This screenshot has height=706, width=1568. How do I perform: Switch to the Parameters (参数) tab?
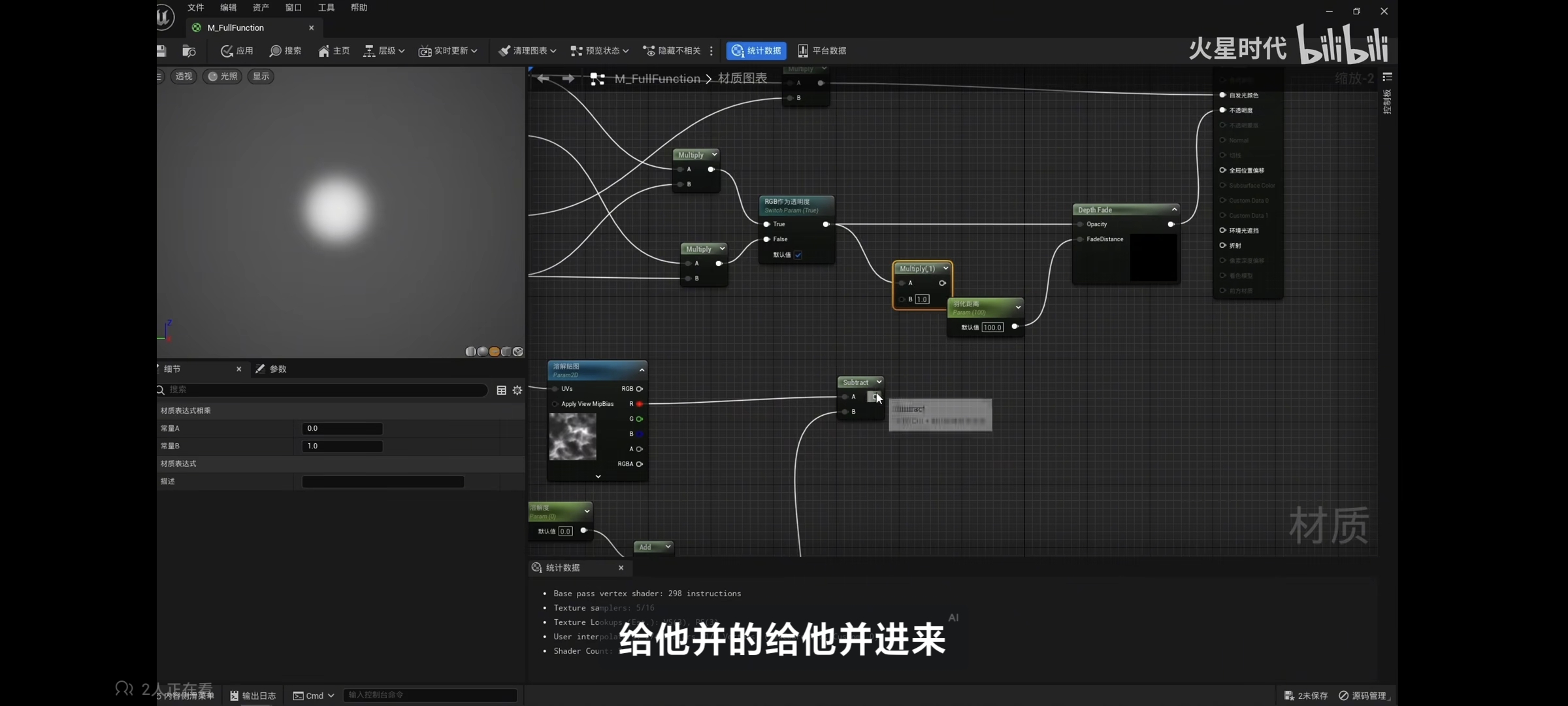click(x=272, y=369)
